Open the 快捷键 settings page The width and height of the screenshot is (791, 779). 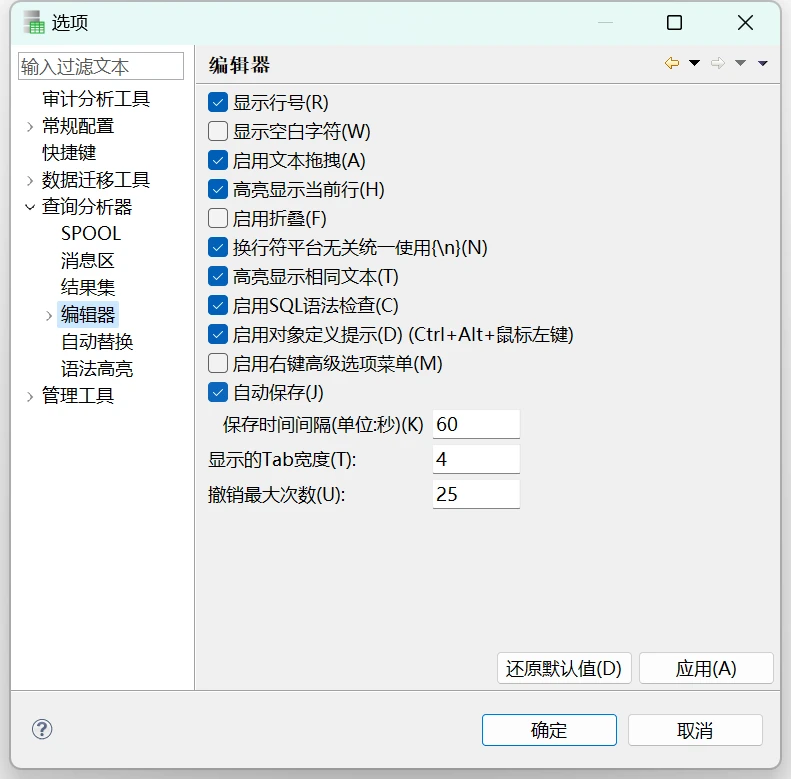click(x=69, y=153)
